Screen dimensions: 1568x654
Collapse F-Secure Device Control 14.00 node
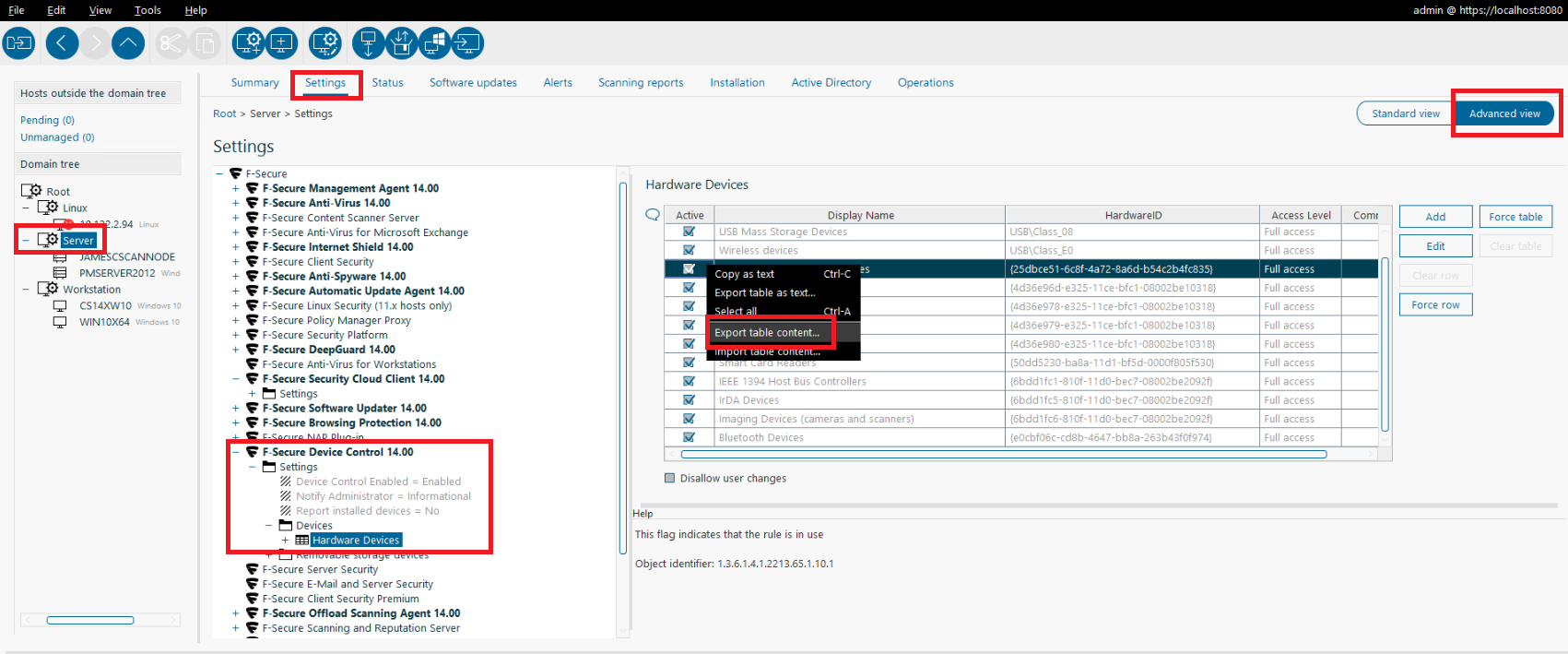(x=236, y=452)
